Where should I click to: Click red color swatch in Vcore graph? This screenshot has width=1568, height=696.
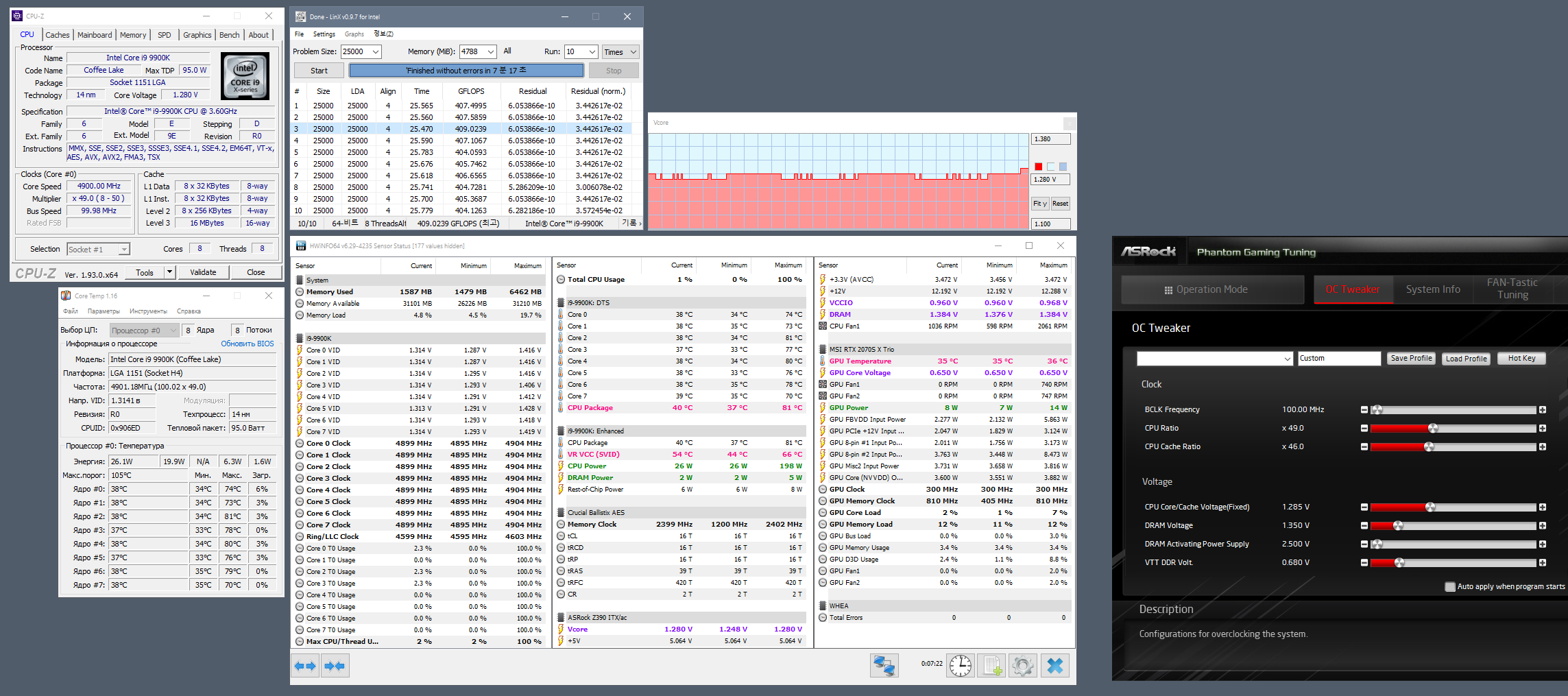point(1039,167)
